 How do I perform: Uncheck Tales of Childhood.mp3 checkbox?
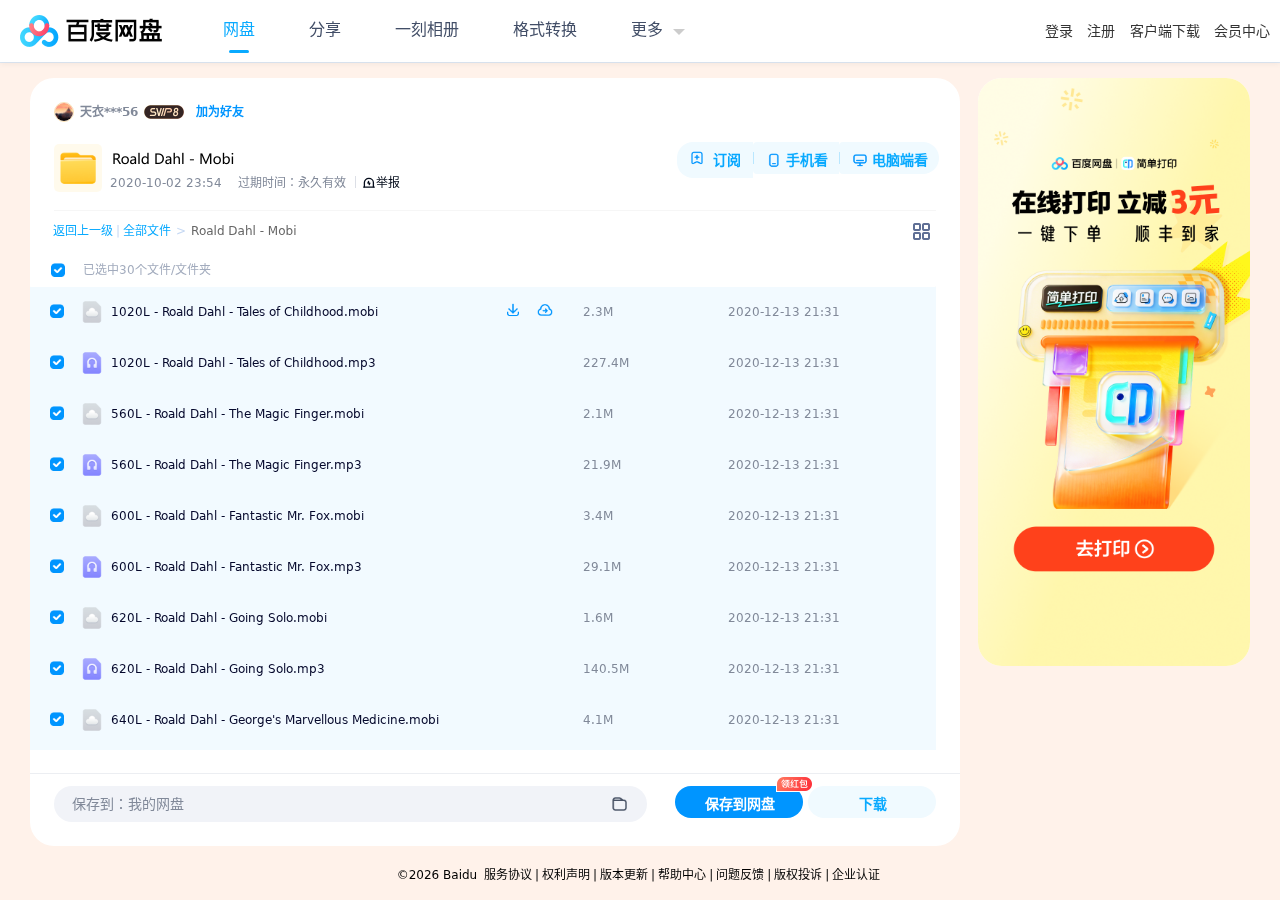pos(57,362)
